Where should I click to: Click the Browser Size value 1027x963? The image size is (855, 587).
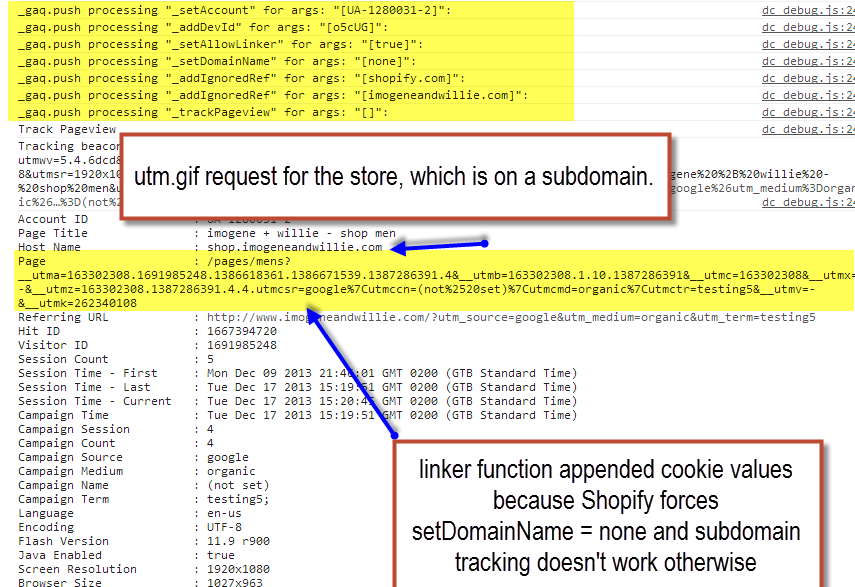pos(234,582)
